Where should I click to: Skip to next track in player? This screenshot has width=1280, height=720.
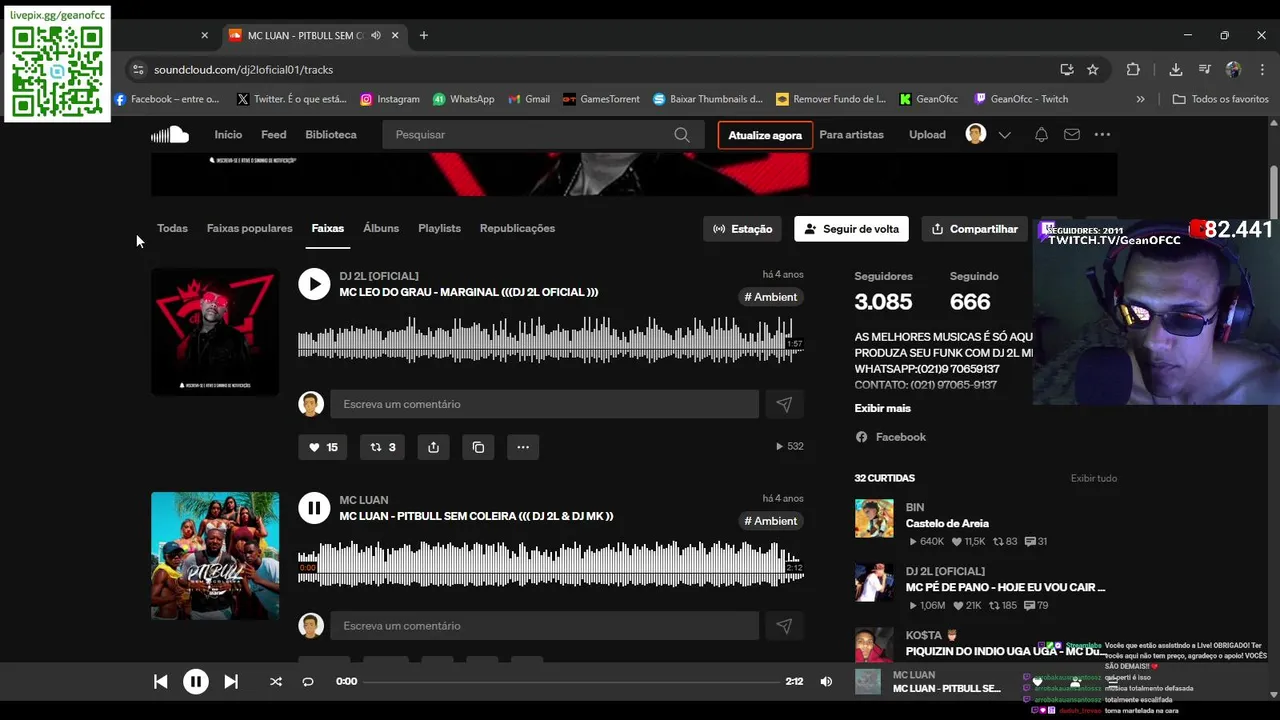pos(231,682)
